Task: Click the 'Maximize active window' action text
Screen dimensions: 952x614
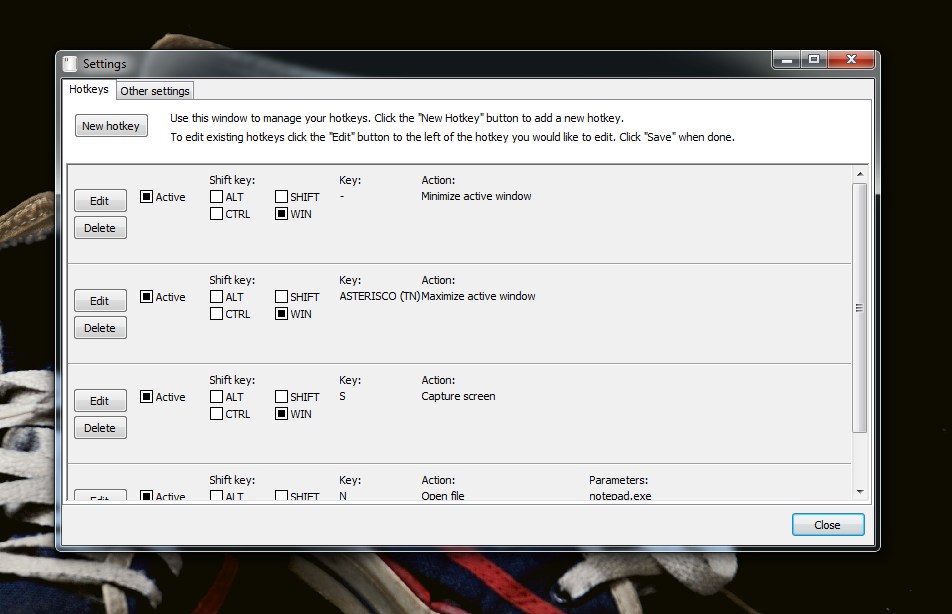Action: [478, 296]
